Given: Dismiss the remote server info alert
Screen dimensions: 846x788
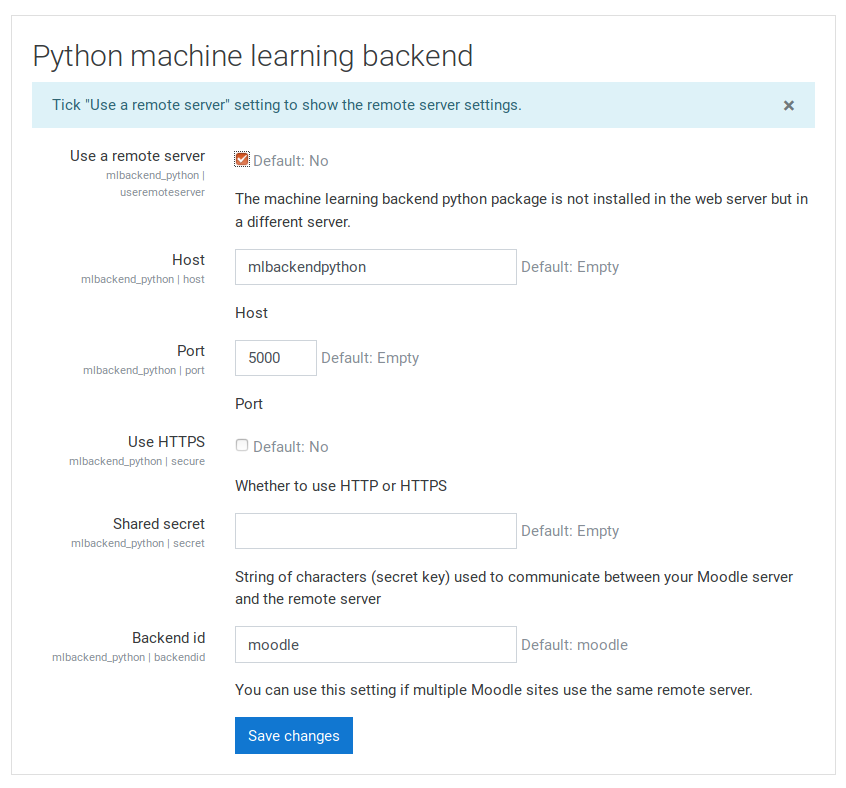Looking at the screenshot, I should pyautogui.click(x=788, y=105).
